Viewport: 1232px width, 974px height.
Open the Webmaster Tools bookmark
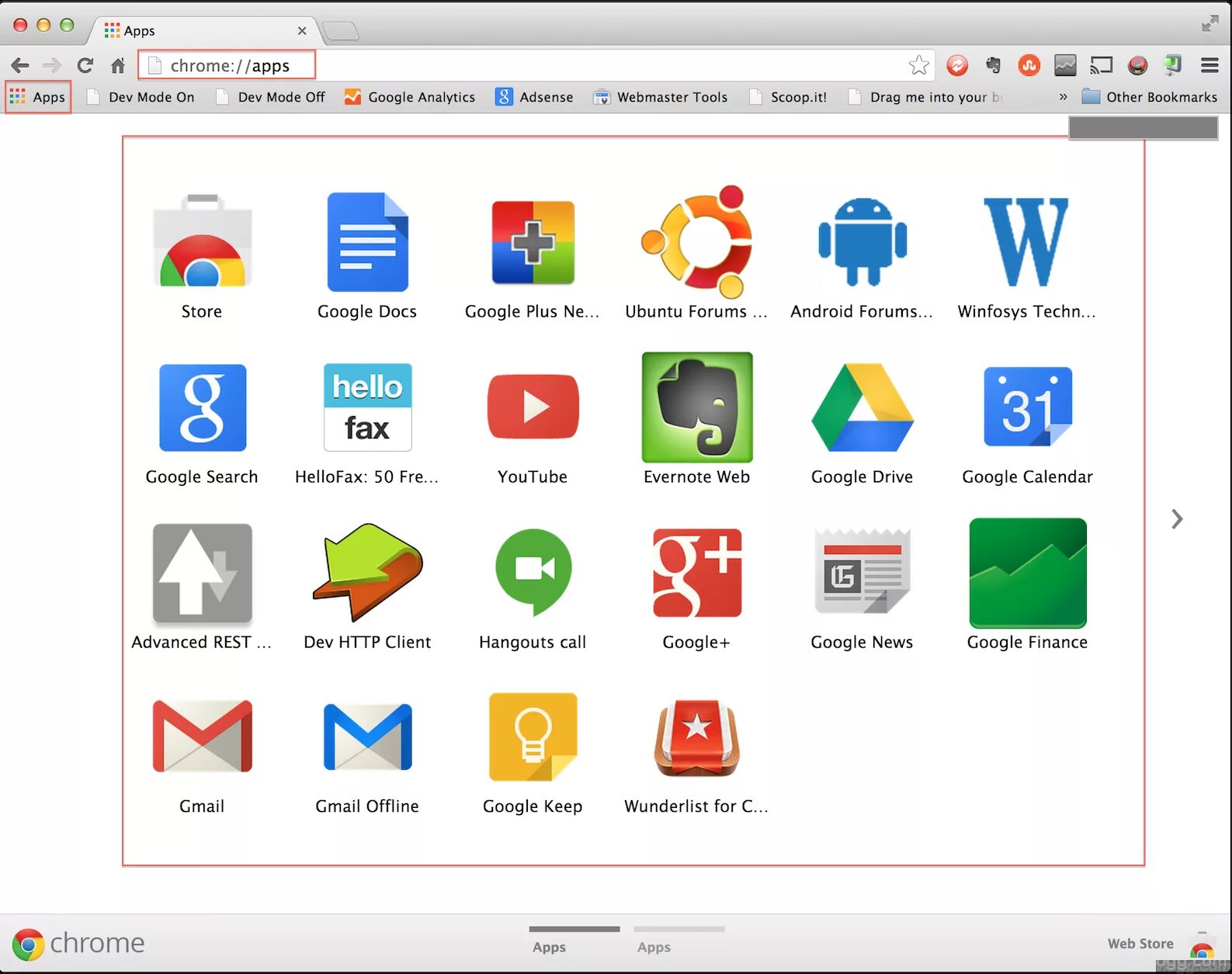[661, 97]
